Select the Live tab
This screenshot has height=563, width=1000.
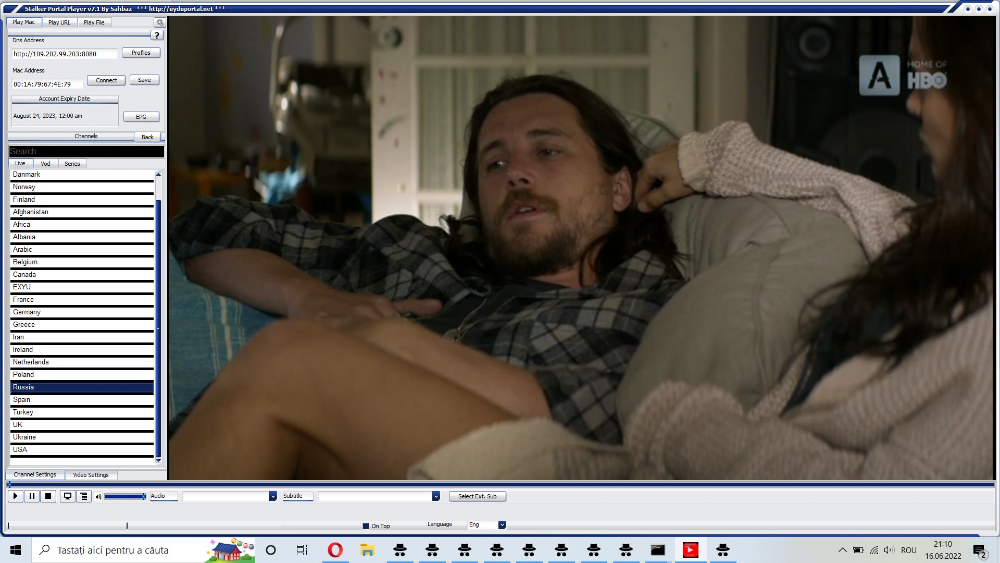click(x=20, y=164)
